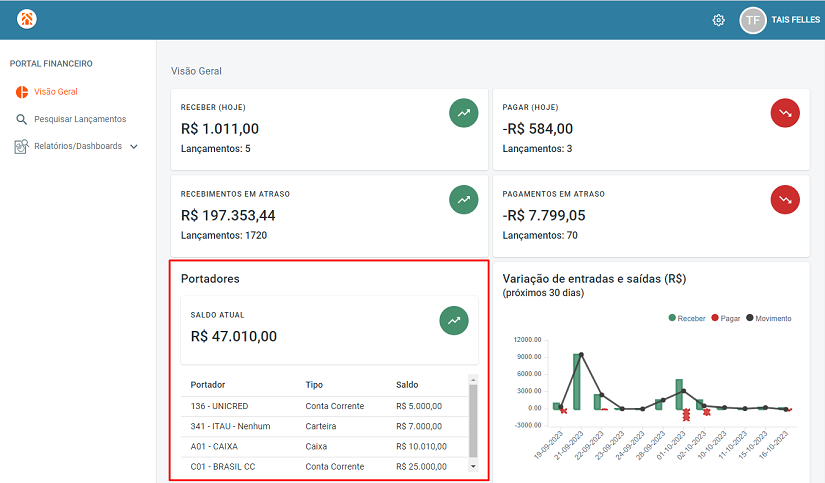Open Pesquisar Lançamentos in the sidebar

[80, 119]
